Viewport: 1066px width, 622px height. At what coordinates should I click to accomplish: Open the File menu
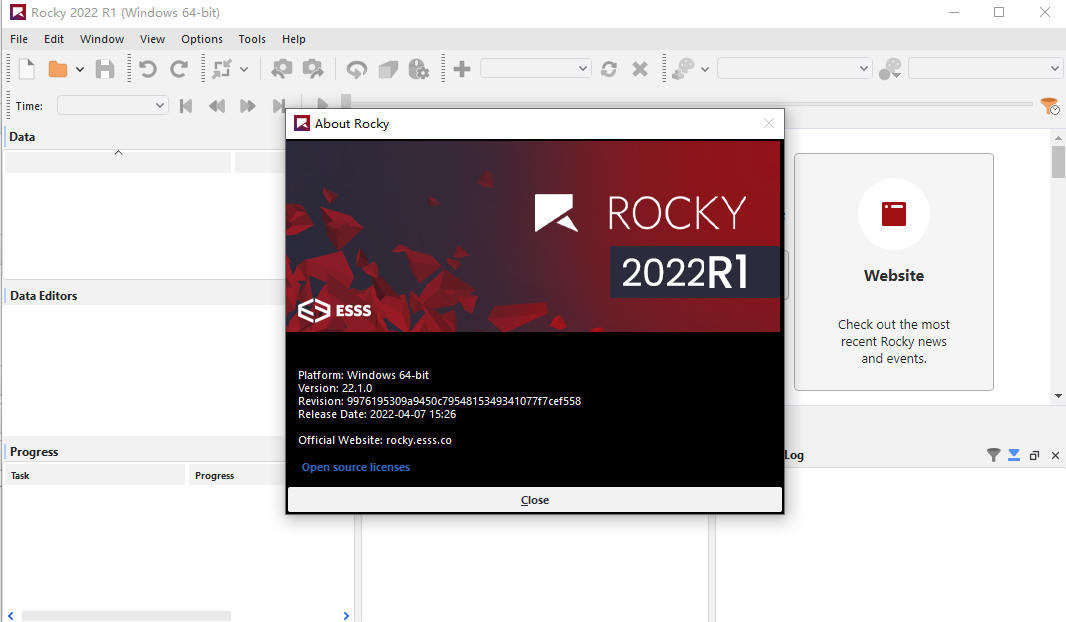pyautogui.click(x=19, y=39)
